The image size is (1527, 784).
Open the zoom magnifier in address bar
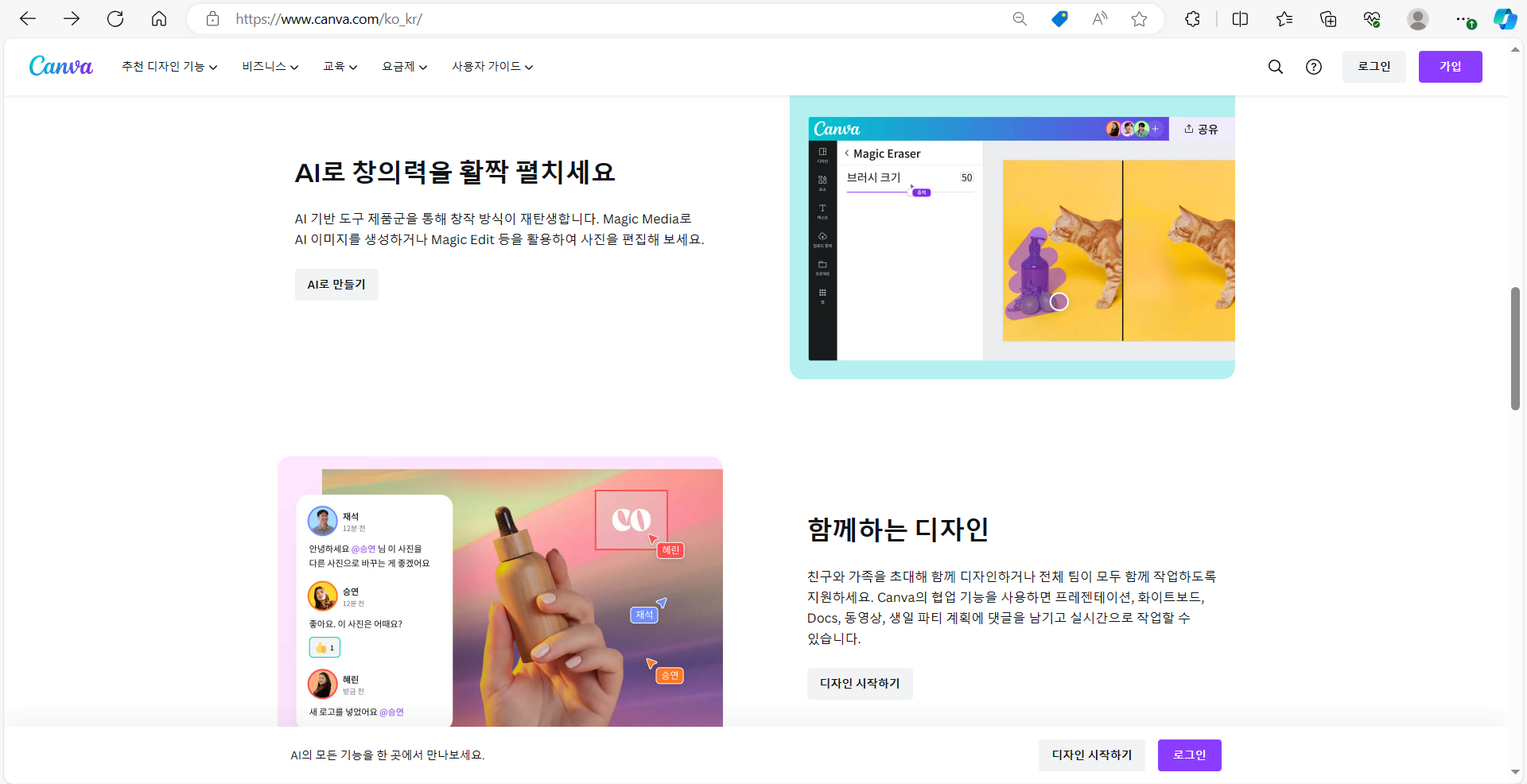point(1020,19)
